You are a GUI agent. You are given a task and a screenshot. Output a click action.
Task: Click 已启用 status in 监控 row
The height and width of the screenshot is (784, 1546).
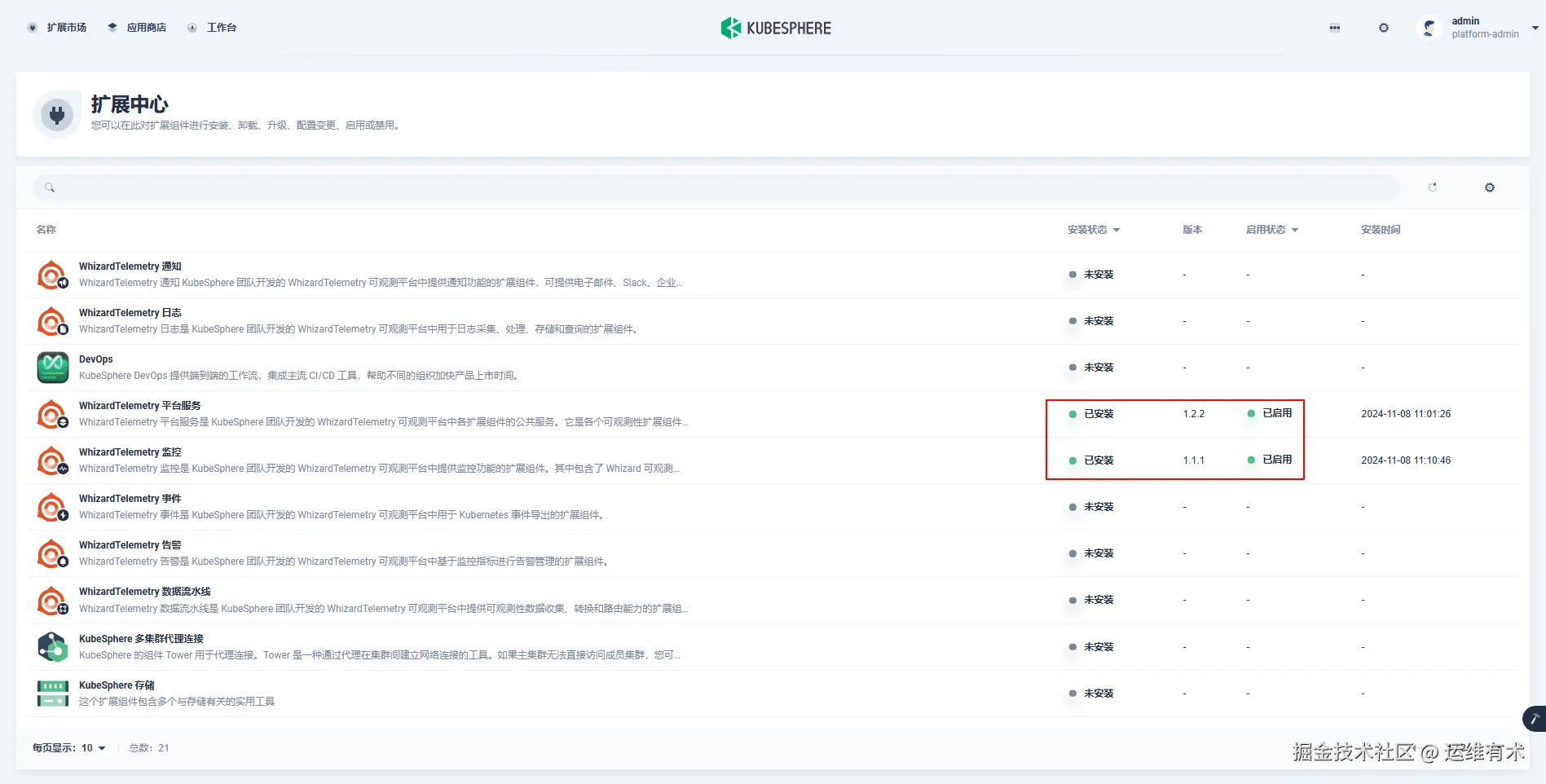1270,460
